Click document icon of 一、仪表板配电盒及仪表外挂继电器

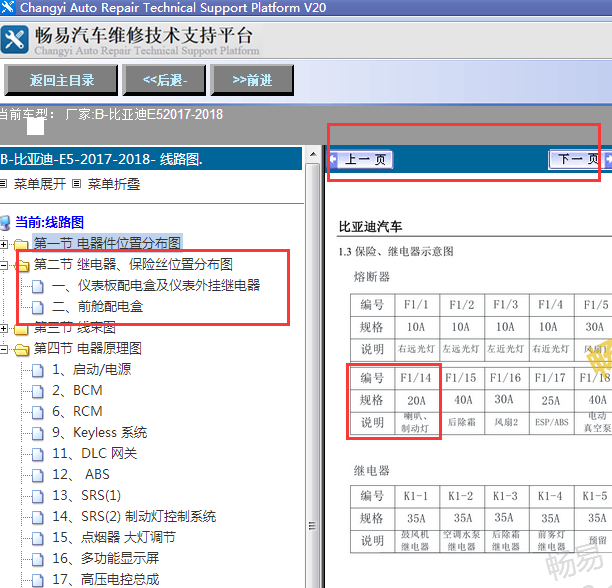[37, 286]
